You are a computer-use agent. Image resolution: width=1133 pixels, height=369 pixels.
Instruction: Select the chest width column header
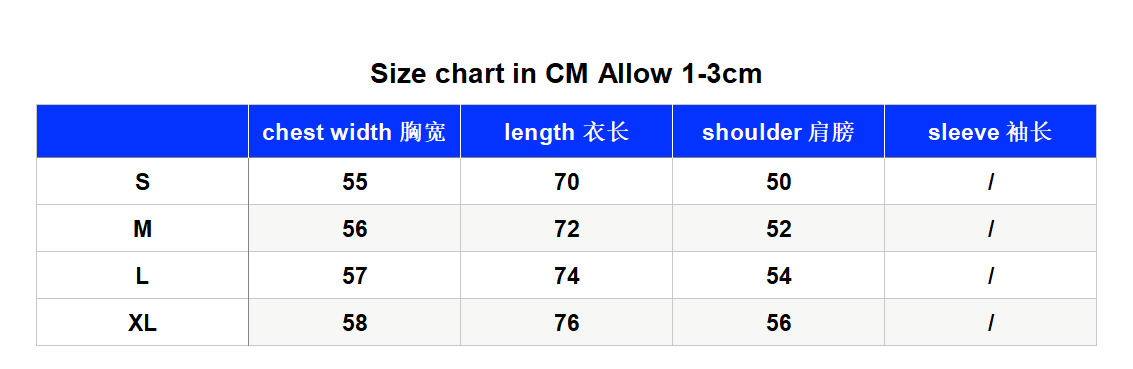355,131
